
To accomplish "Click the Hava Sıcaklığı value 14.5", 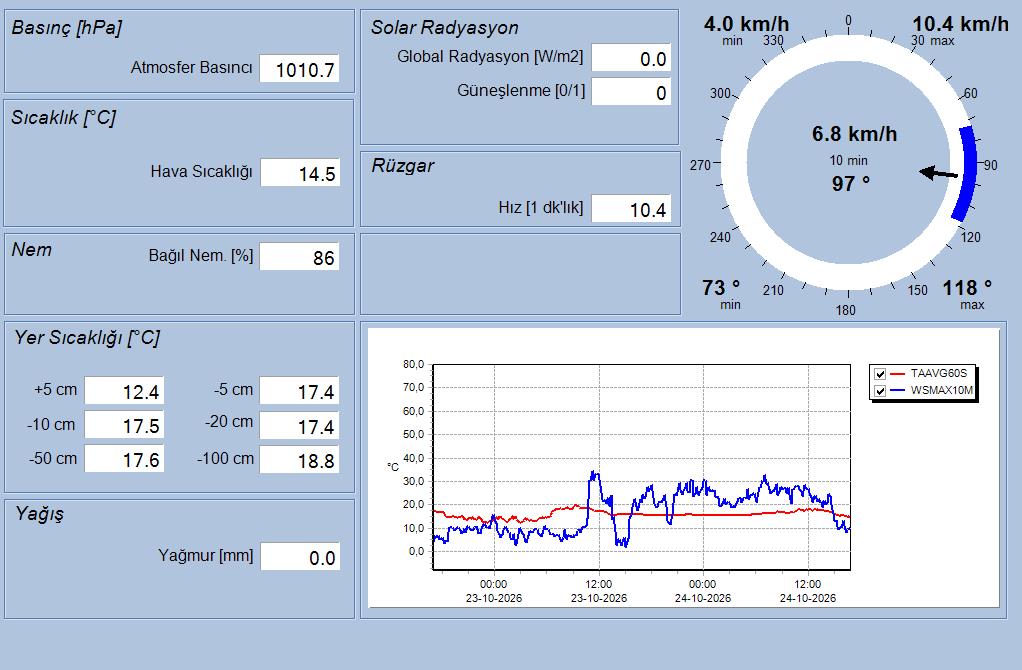I will point(300,173).
